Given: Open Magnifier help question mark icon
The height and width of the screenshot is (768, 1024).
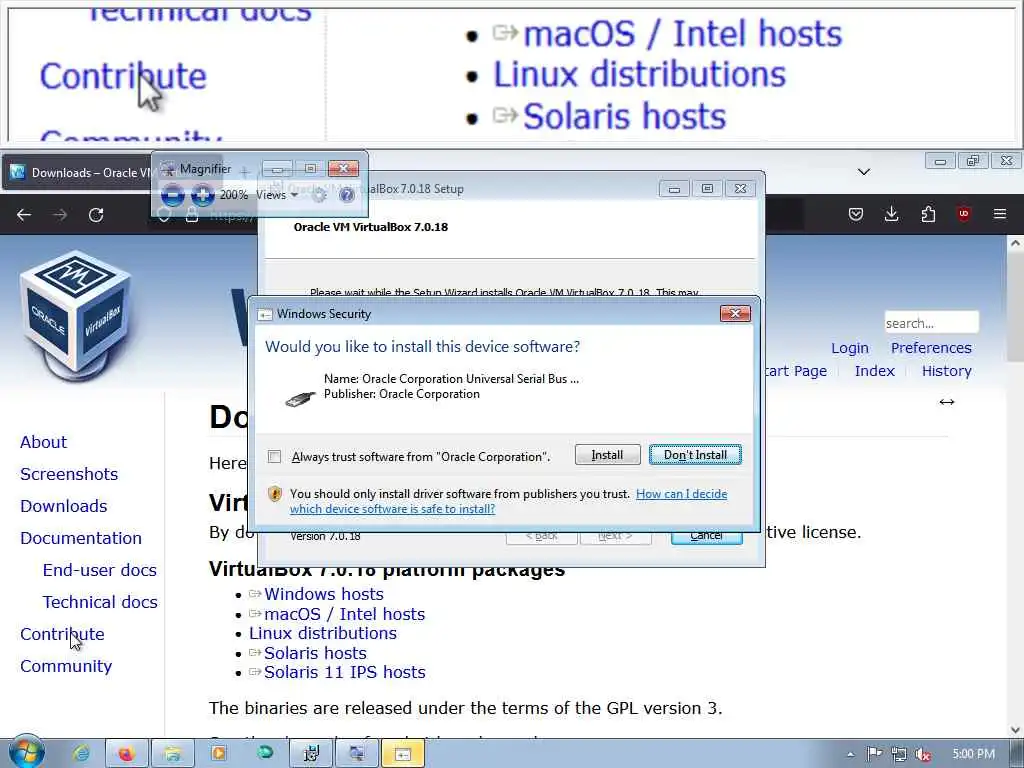Looking at the screenshot, I should [347, 195].
